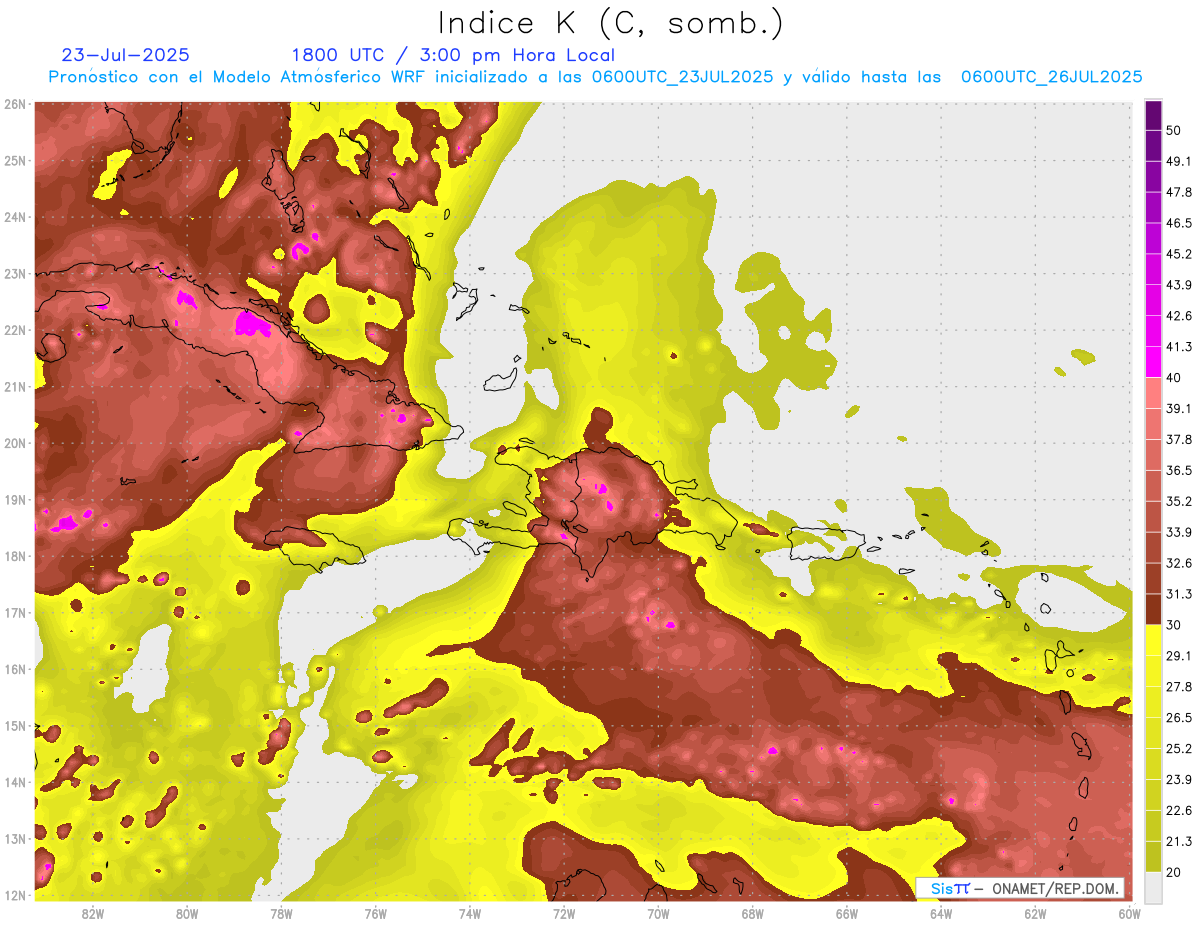Click colorbar value '20' at the bottom
The height and width of the screenshot is (927, 1200).
tap(1173, 871)
